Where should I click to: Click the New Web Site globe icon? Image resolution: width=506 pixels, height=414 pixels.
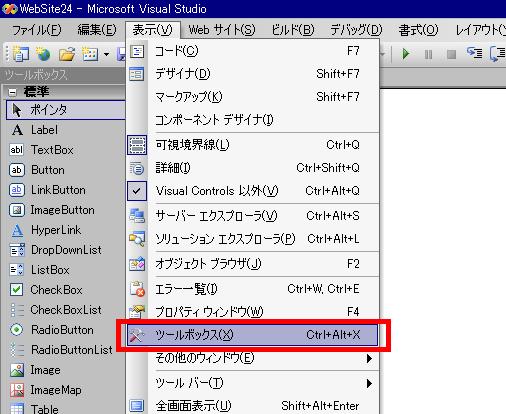click(x=43, y=54)
